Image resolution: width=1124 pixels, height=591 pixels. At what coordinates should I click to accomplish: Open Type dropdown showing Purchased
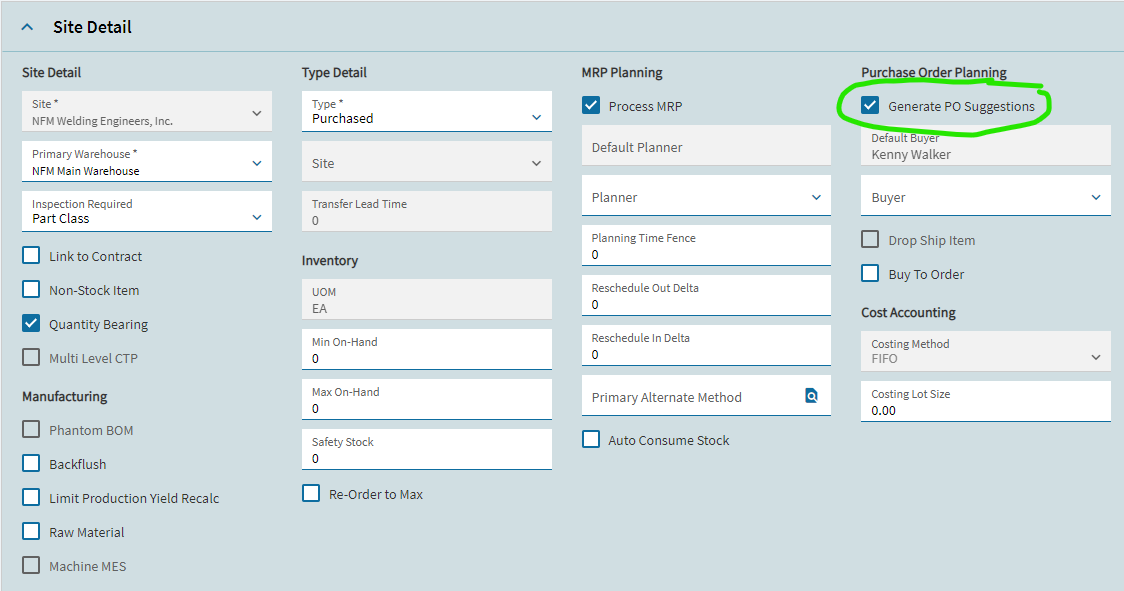click(x=427, y=111)
